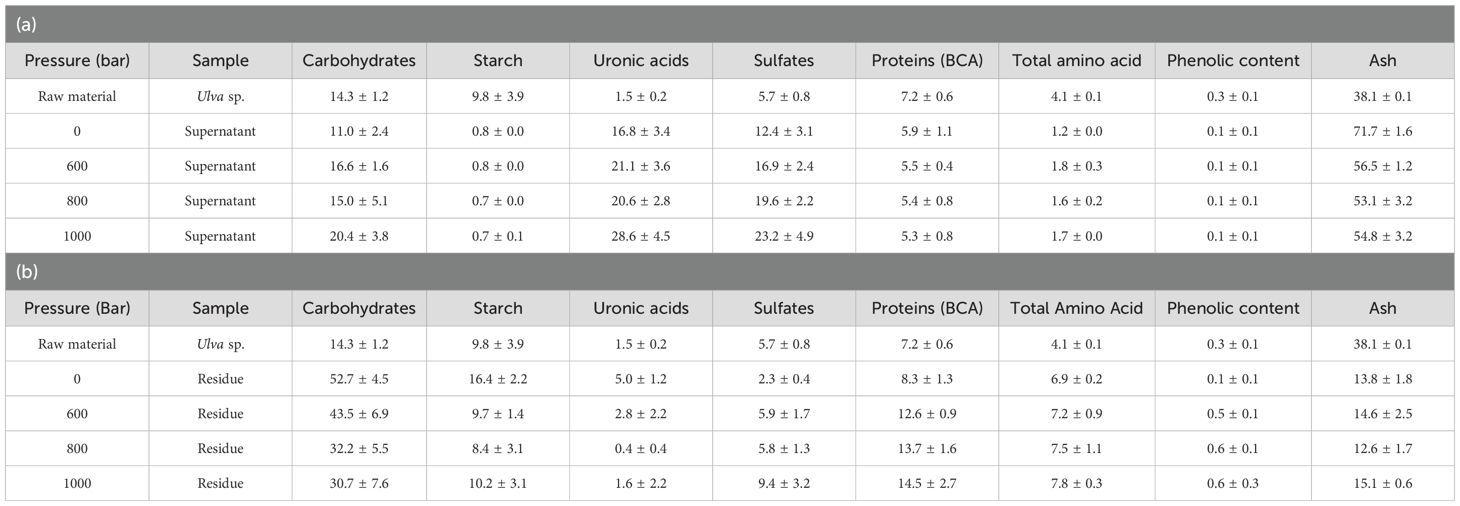
Task: Click the 23.2 ± 4.9 sulfates cell
Action: [784, 237]
